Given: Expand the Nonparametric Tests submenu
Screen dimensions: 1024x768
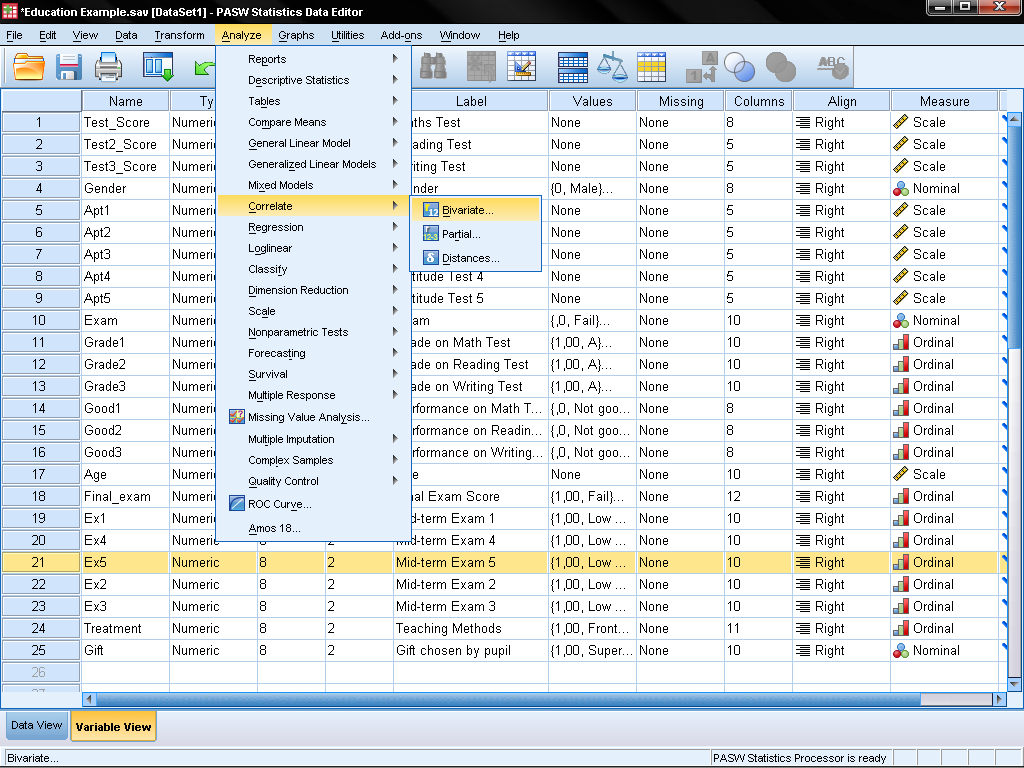Looking at the screenshot, I should [298, 332].
